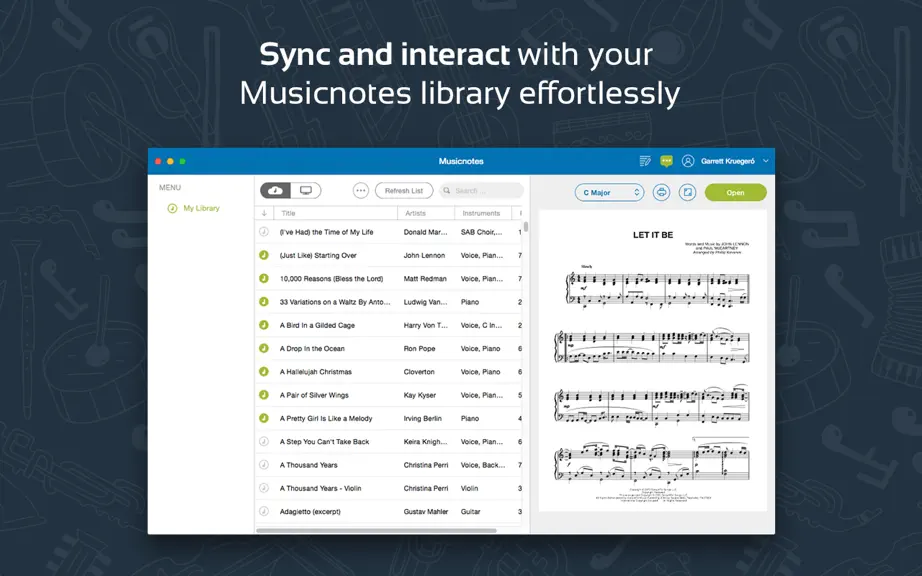Open the more options ellipsis button
922x576 pixels.
coord(360,190)
